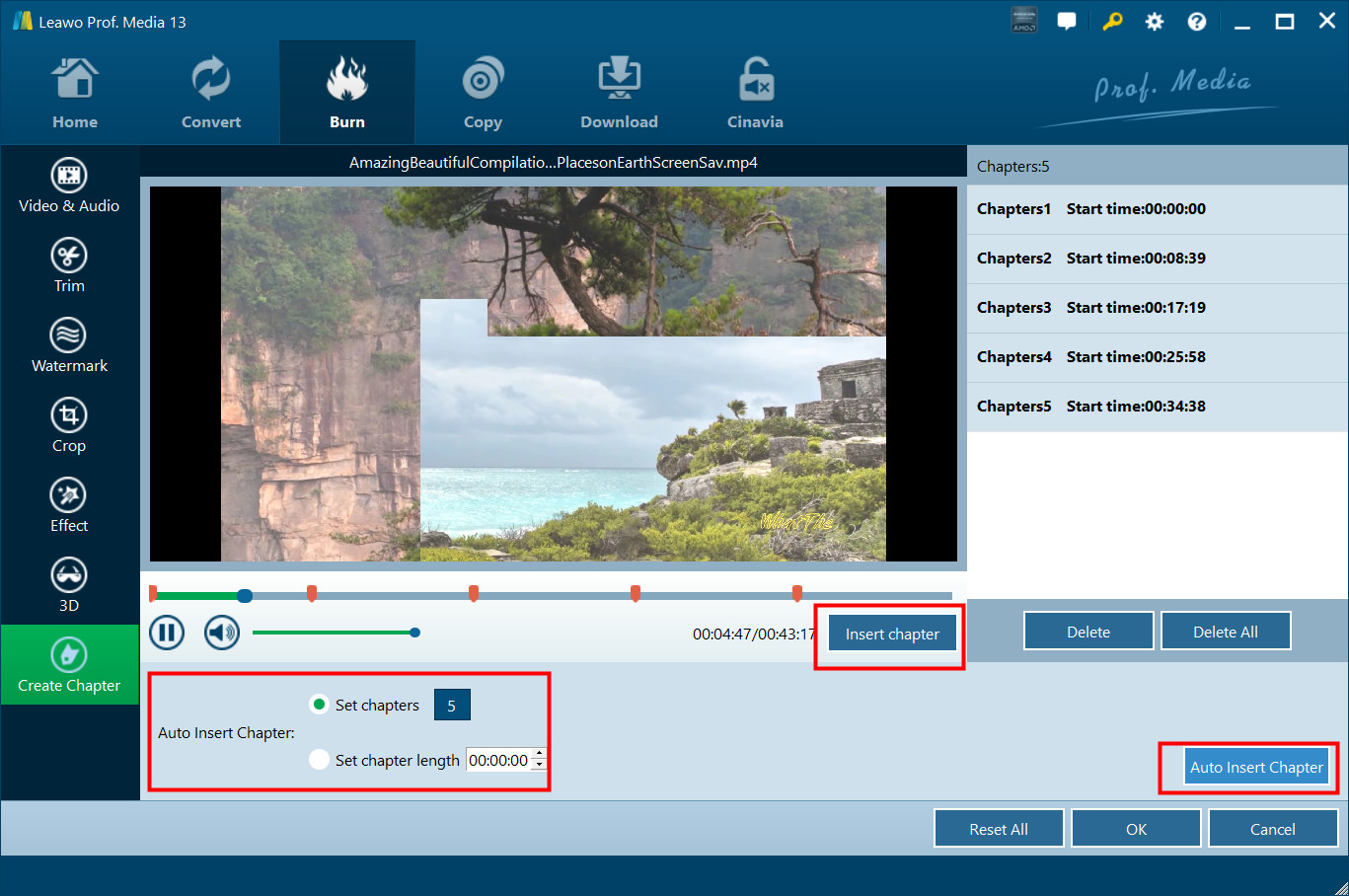Viewport: 1349px width, 896px height.
Task: Select Chapters4 starting at 00:25:58
Action: (x=1158, y=357)
